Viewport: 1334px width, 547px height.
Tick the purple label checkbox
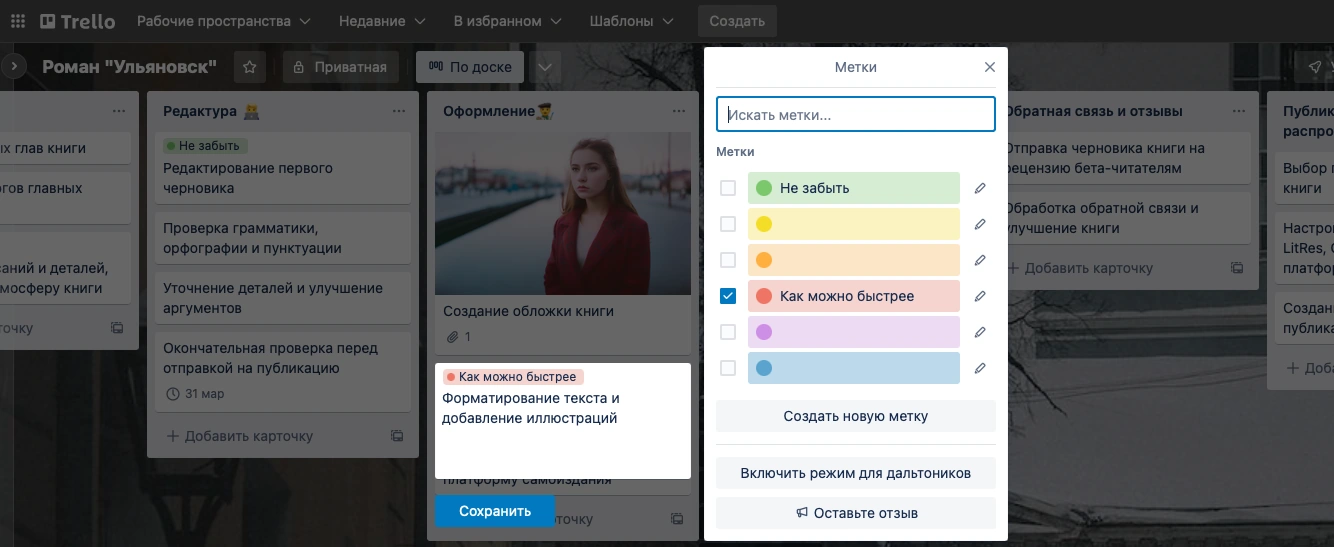728,332
